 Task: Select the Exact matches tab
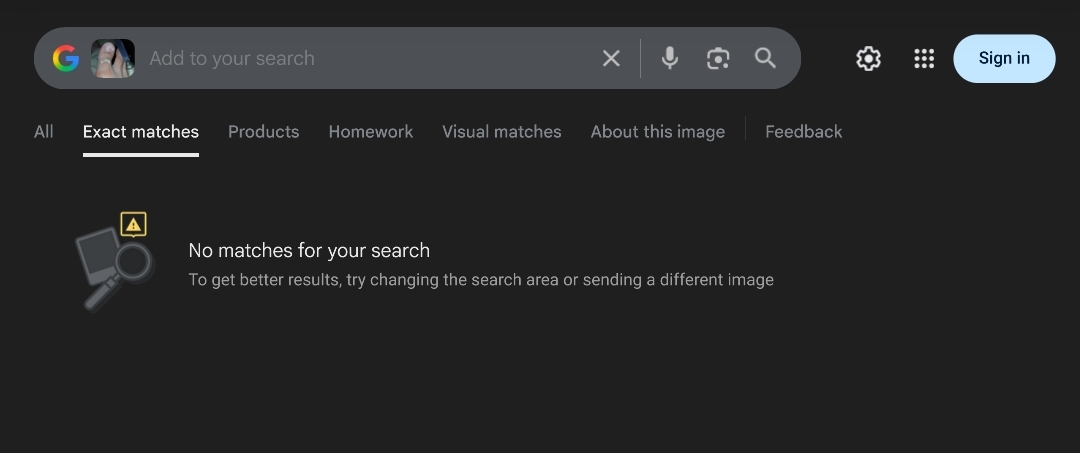(x=141, y=132)
